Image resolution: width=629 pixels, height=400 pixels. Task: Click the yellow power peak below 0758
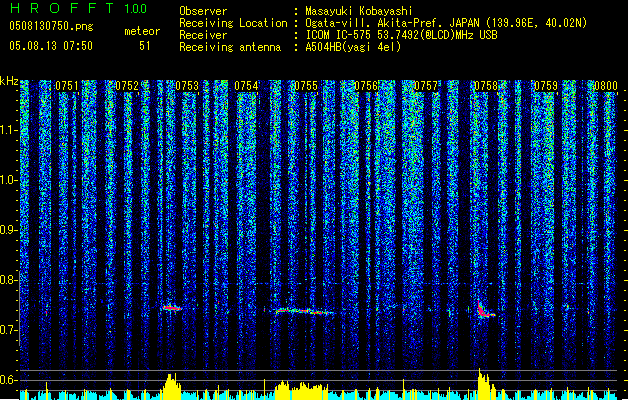(486, 384)
